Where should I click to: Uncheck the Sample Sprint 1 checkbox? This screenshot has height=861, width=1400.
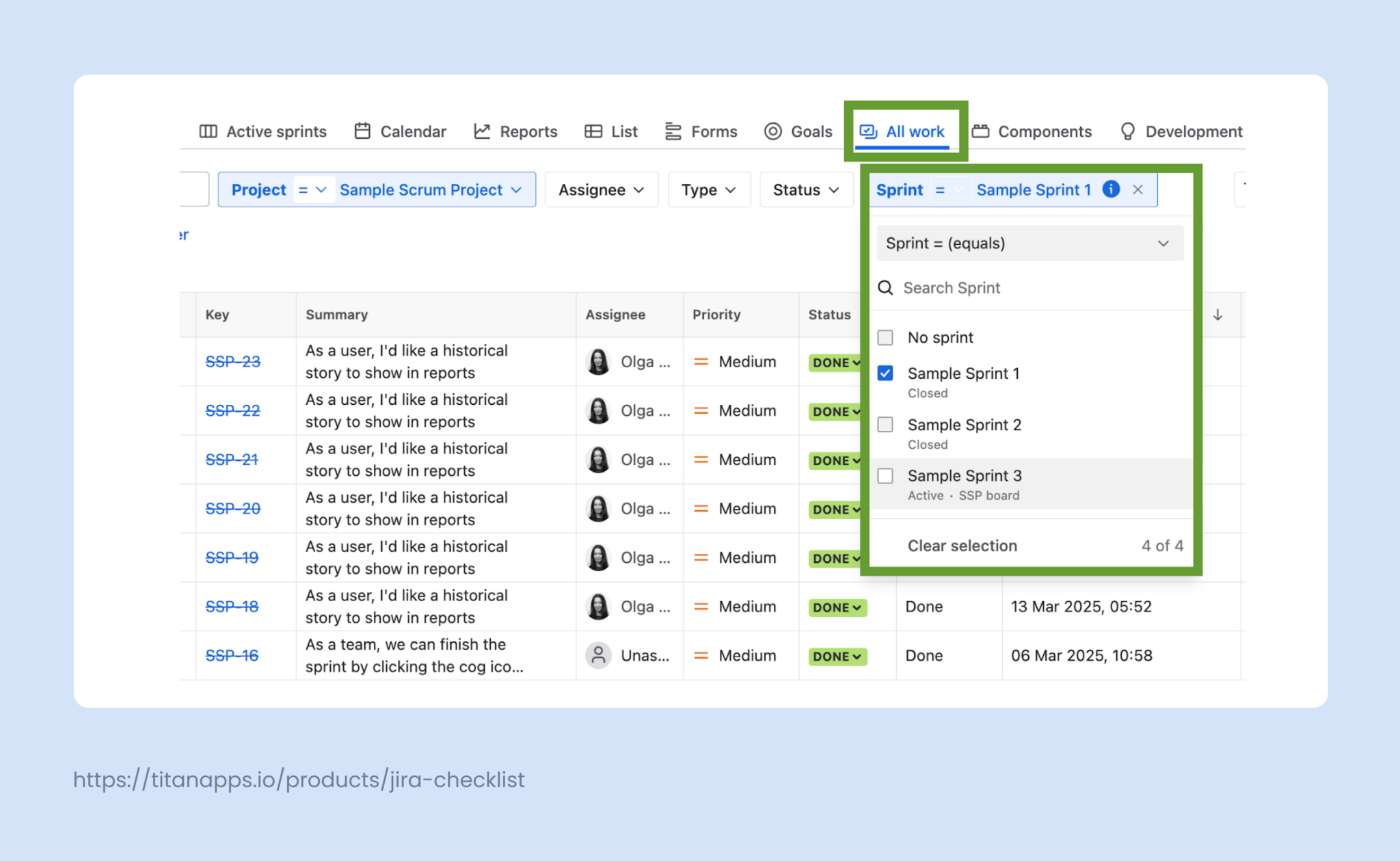point(885,373)
